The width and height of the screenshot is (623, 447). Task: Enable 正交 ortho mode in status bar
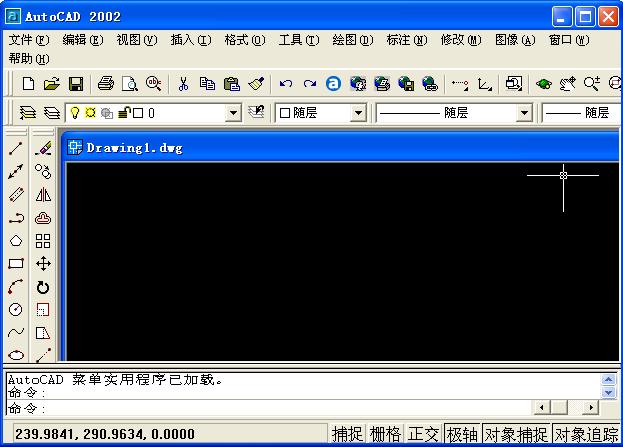[424, 434]
